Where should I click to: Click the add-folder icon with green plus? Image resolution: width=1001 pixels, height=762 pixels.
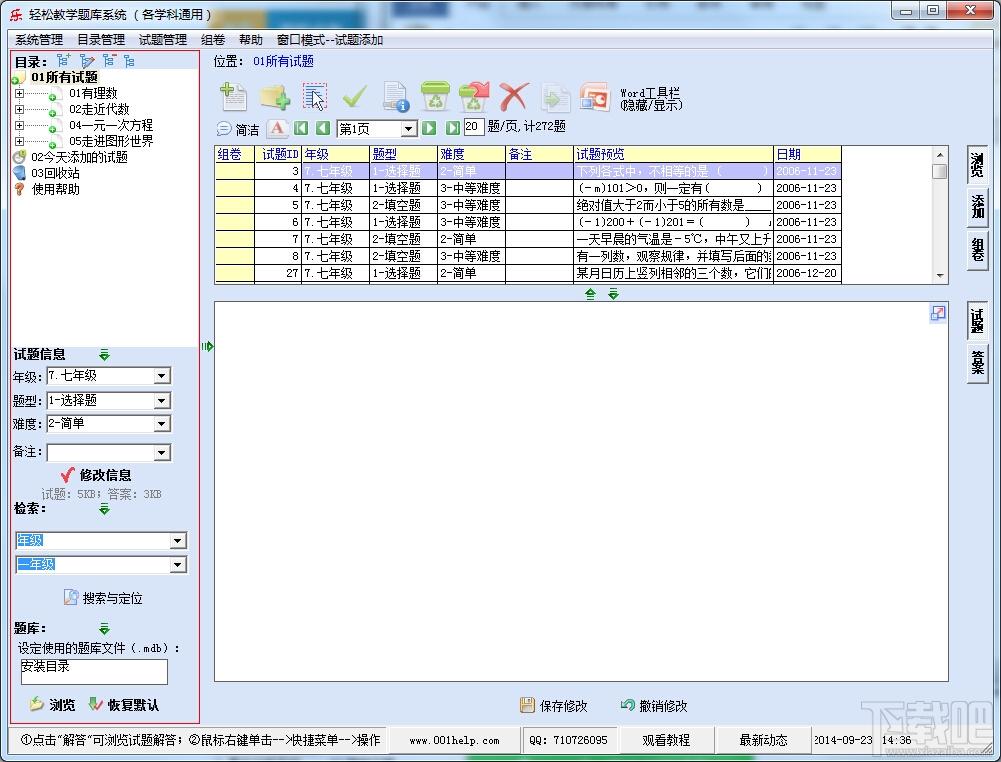coord(275,98)
